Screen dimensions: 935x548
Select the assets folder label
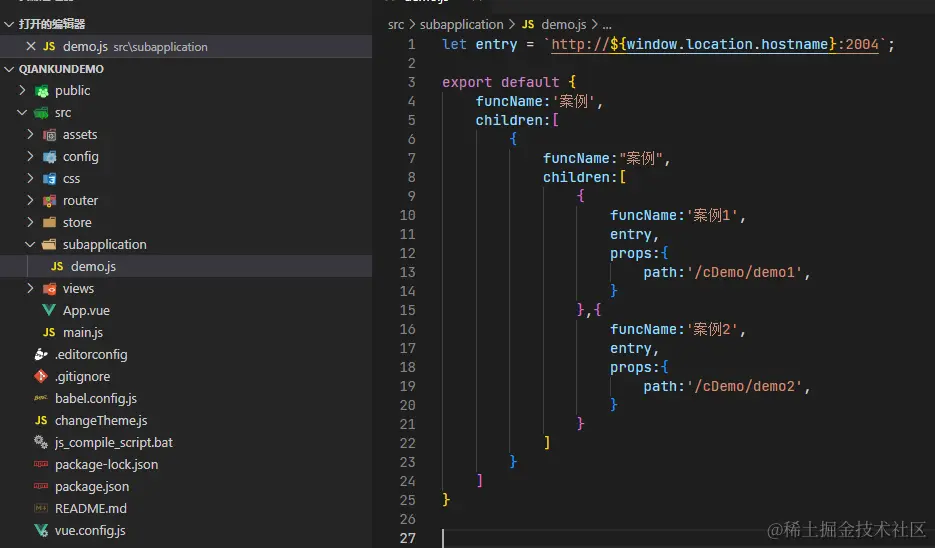pyautogui.click(x=80, y=135)
